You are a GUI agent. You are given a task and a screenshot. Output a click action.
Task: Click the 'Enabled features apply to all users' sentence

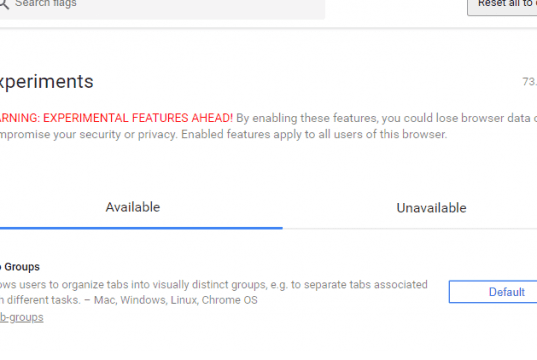click(x=314, y=134)
